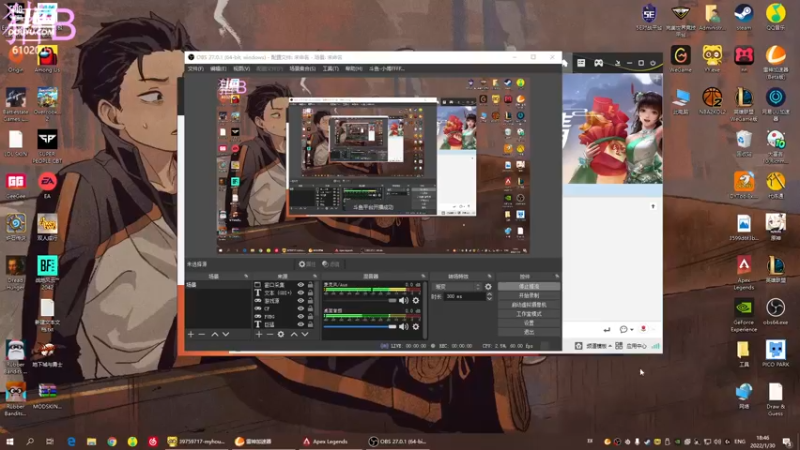Open the Edit menu in OBS
The height and width of the screenshot is (450, 800).
[218, 68]
